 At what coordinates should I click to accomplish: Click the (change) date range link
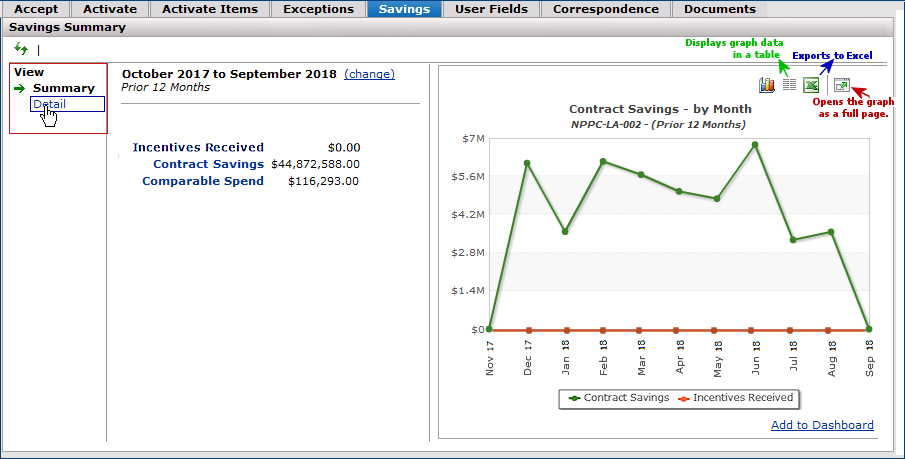click(x=369, y=74)
